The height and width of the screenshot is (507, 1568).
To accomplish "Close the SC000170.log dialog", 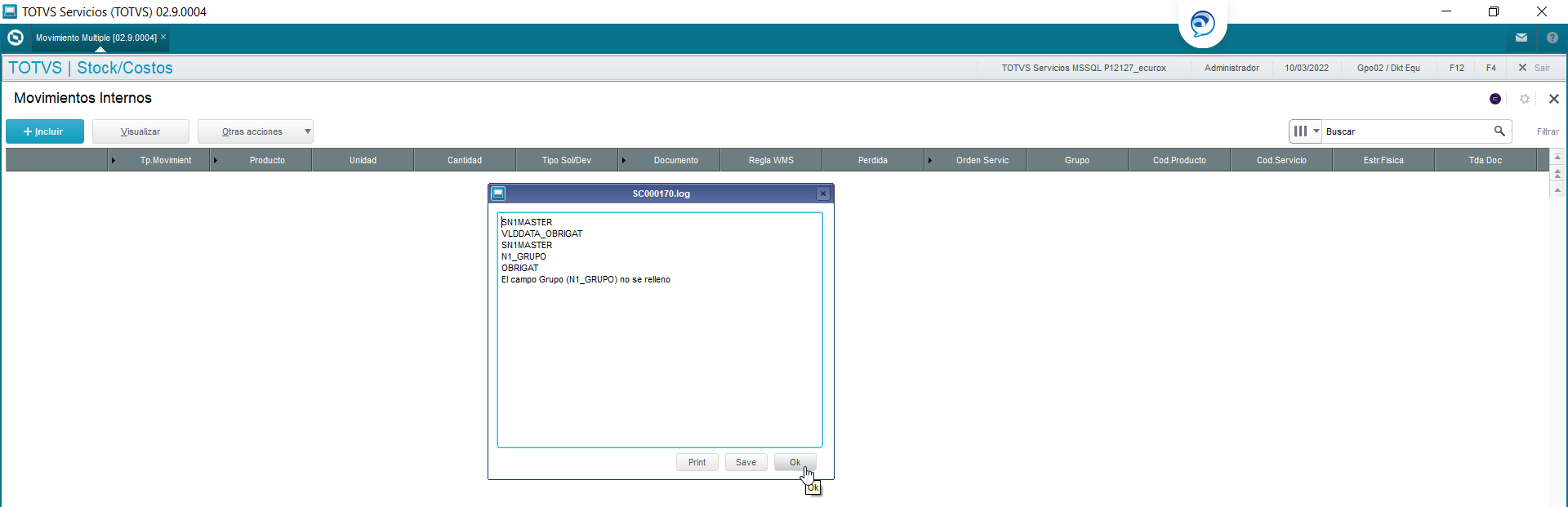I will click(823, 193).
